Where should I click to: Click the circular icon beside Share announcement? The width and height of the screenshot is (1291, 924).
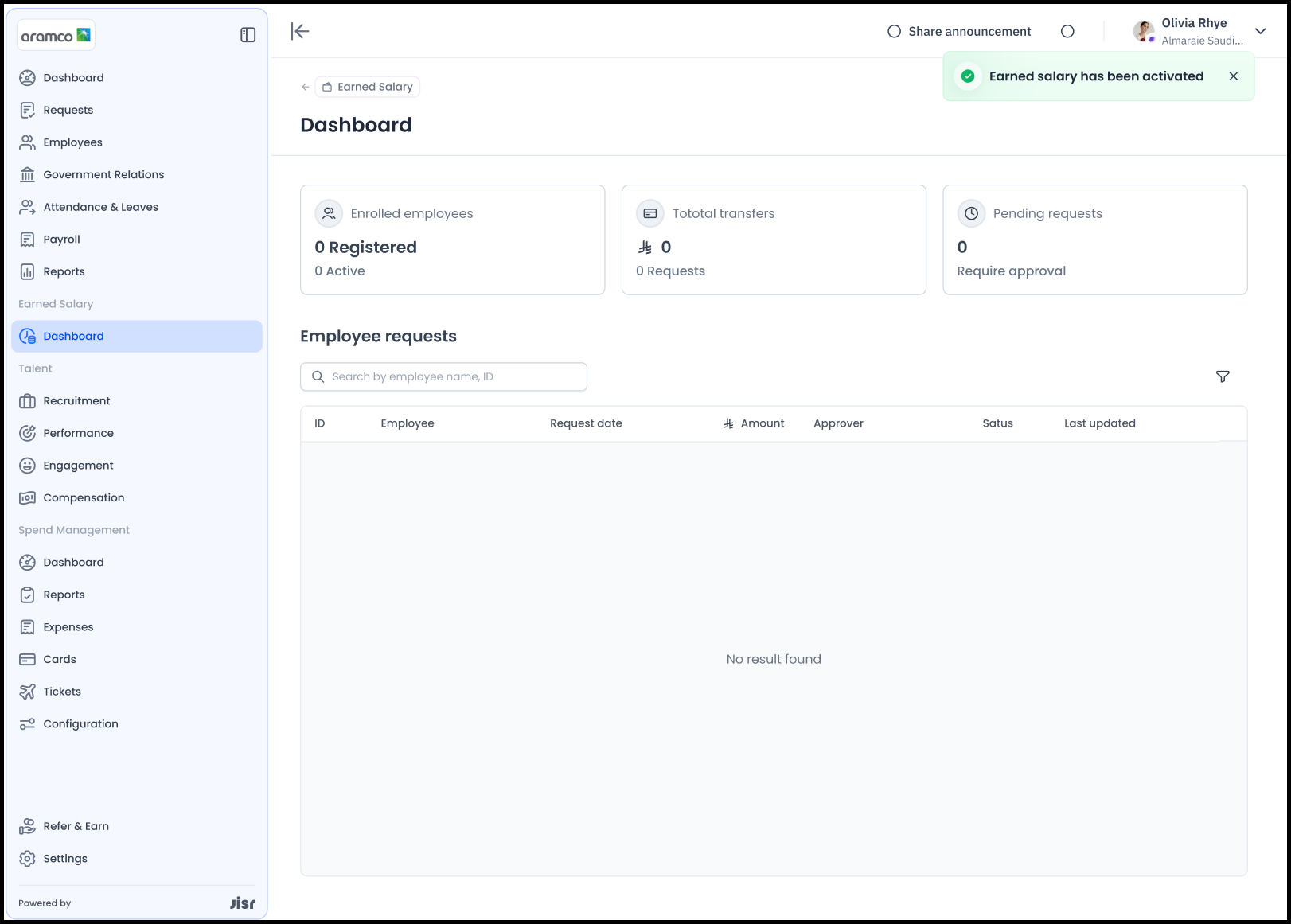pyautogui.click(x=1067, y=31)
